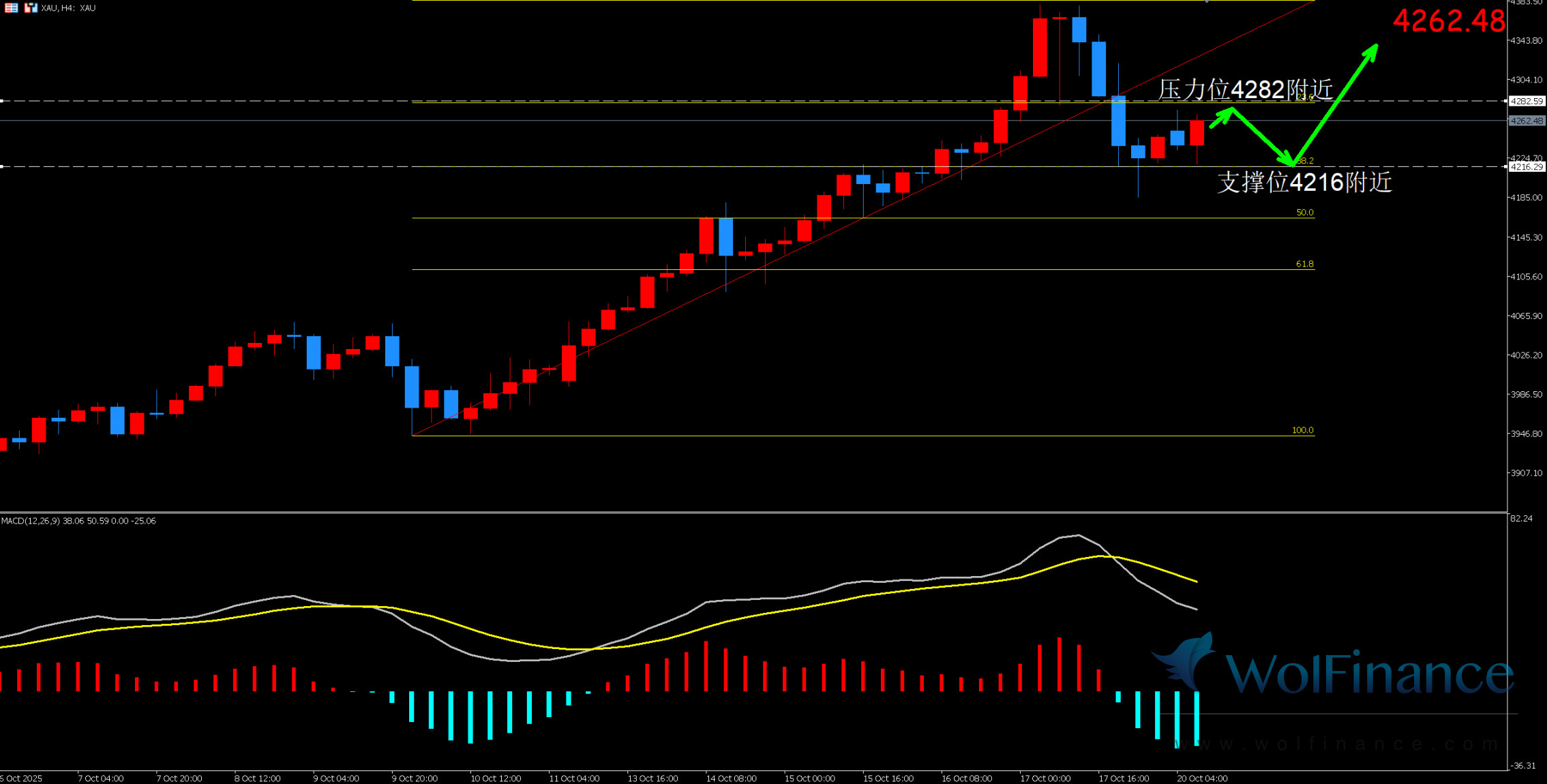
Task: Click the 4216.29 price label on axis
Action: tap(1526, 166)
